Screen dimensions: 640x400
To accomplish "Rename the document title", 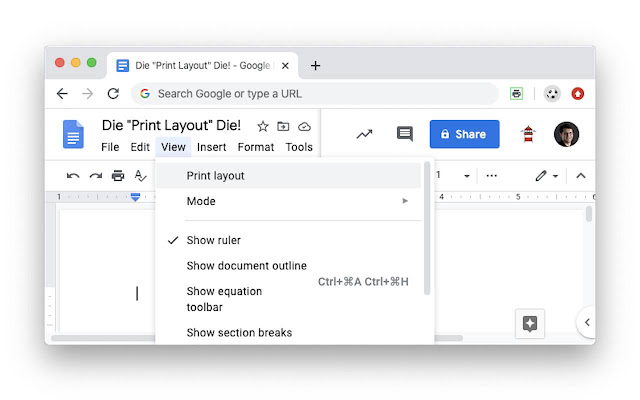I will 171,125.
